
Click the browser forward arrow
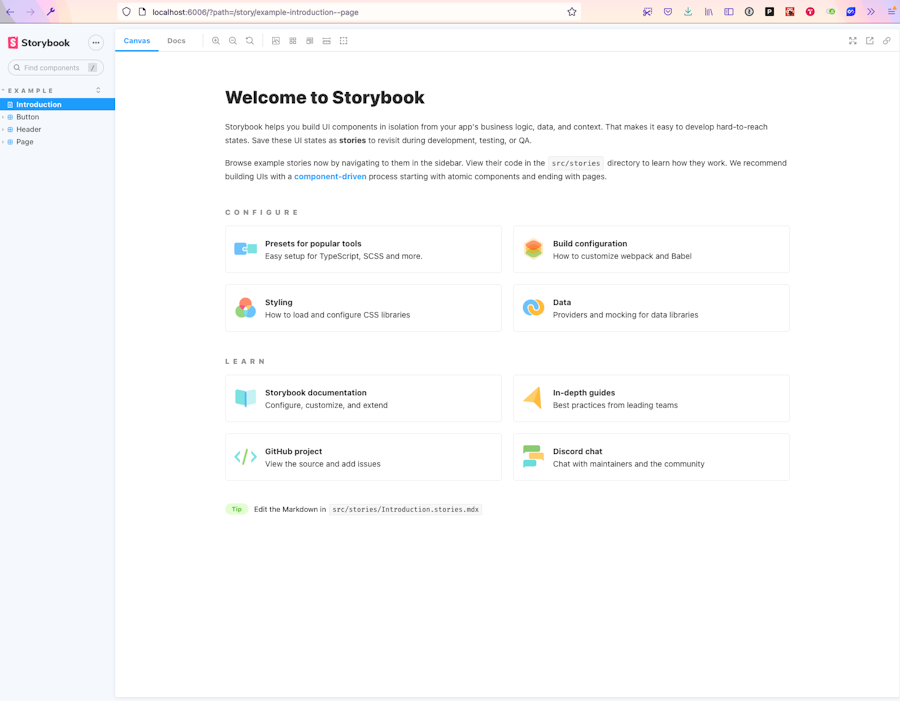click(x=30, y=11)
